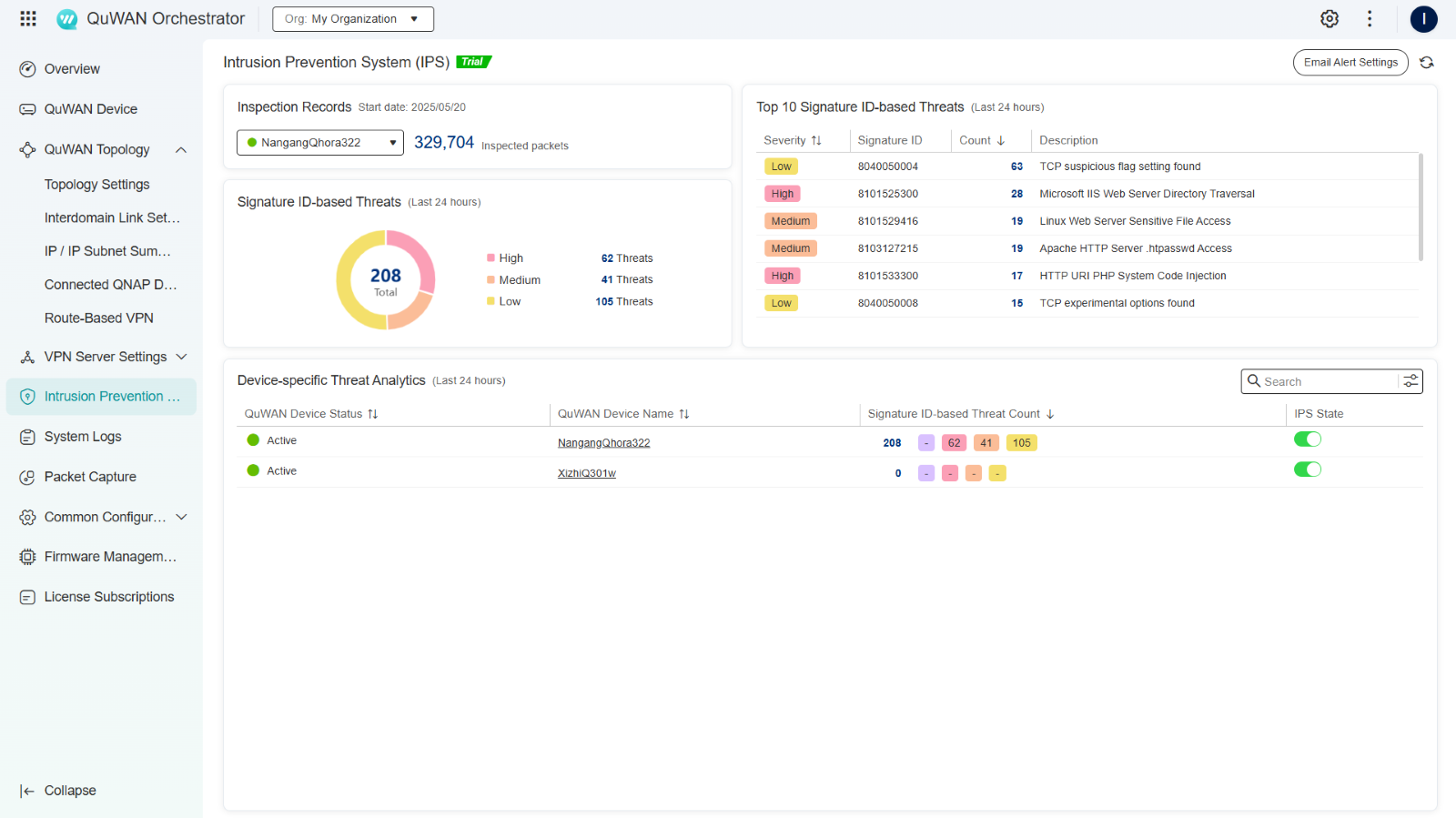Open the Org: My Organization dropdown
Screen dimensions: 1456x818
(x=353, y=19)
